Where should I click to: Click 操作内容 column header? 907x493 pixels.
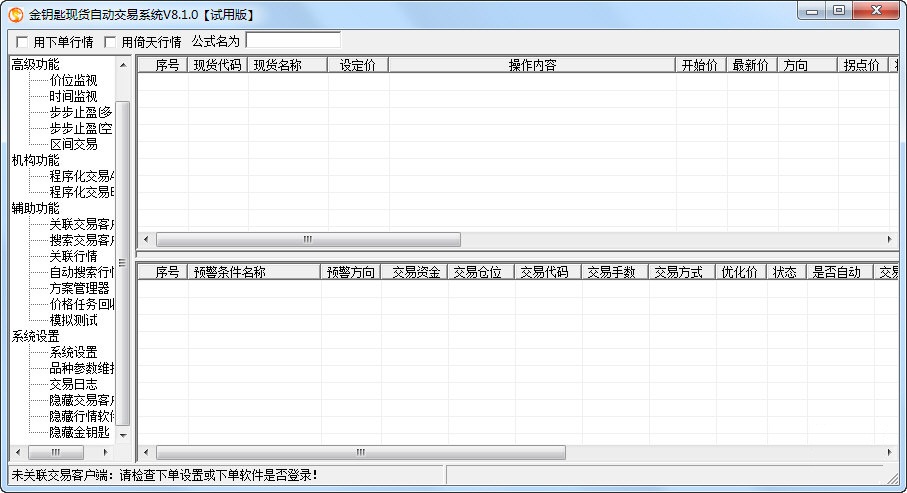coord(532,65)
